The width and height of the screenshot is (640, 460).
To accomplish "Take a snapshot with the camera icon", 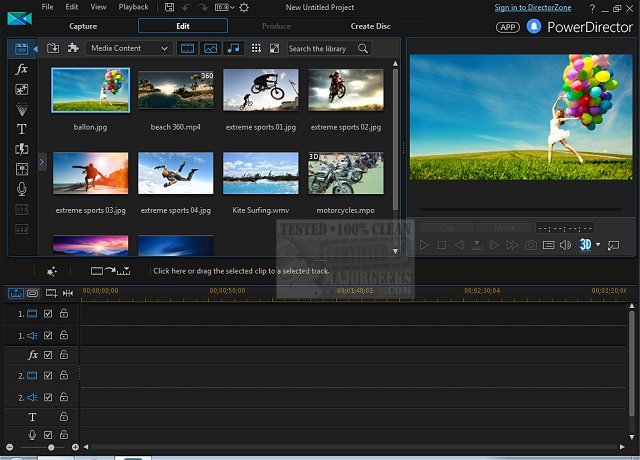I will click(x=531, y=245).
